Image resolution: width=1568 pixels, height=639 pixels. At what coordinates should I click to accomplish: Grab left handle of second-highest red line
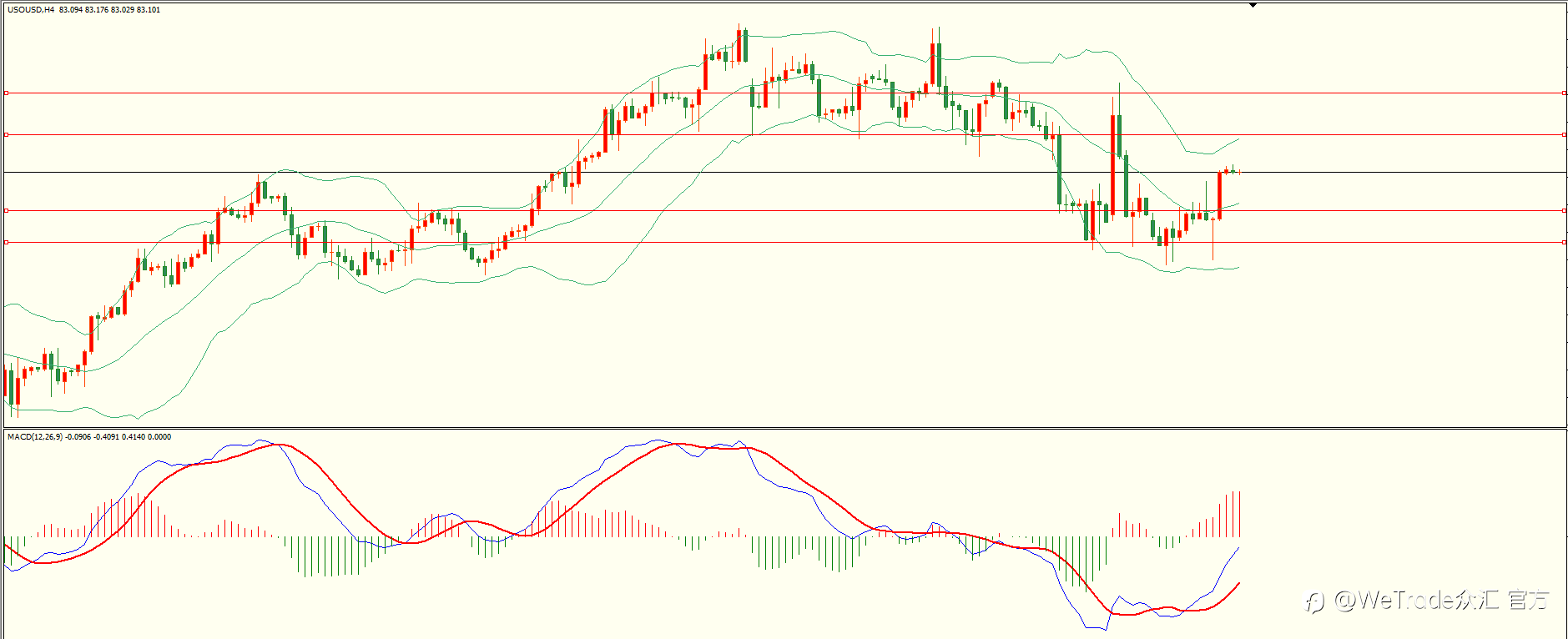[x=7, y=134]
